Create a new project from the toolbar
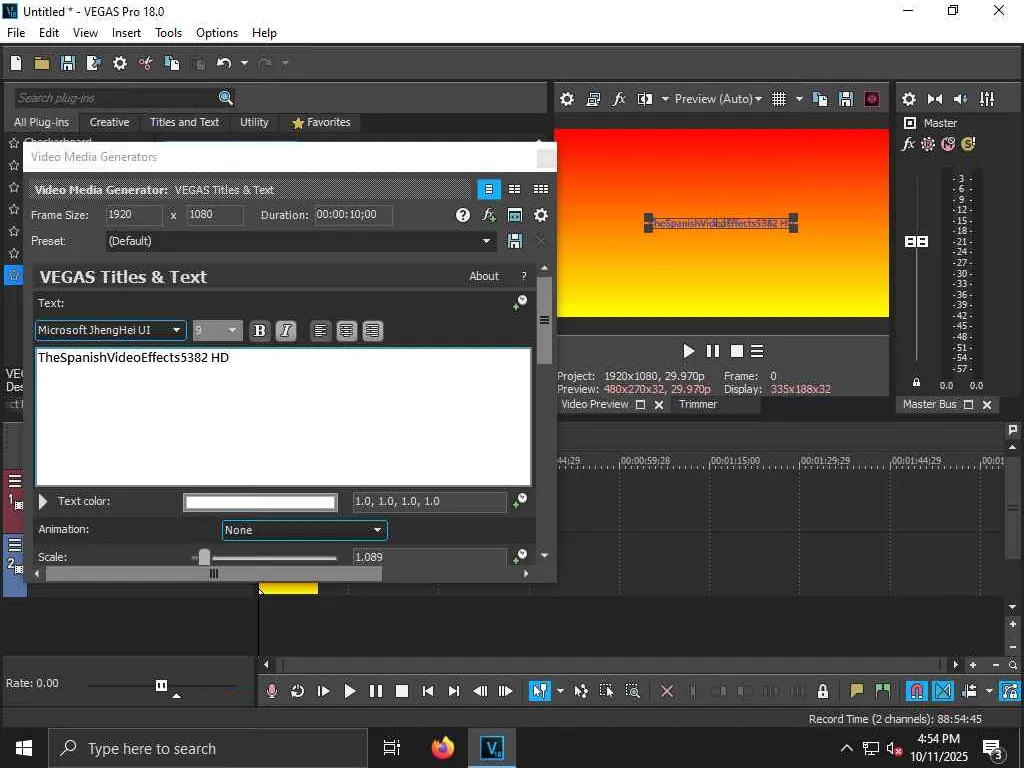The image size is (1024, 768). (16, 63)
